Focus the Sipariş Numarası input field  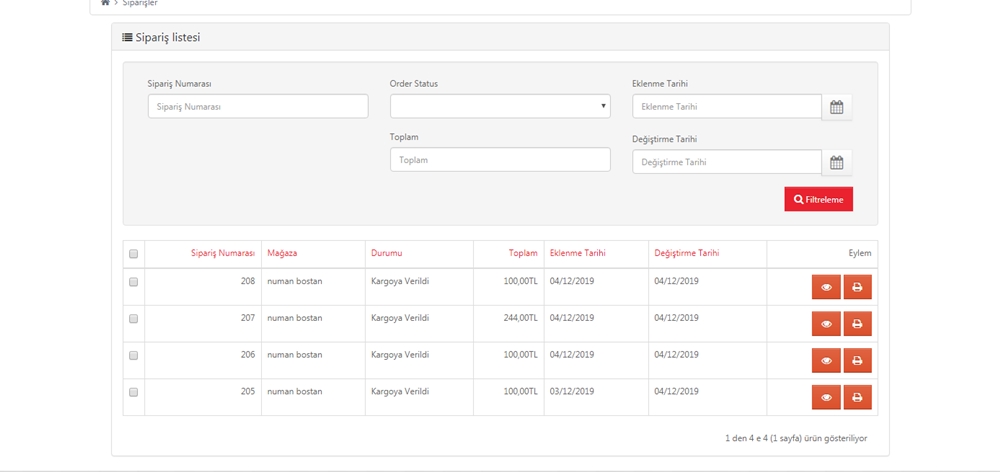pos(258,106)
